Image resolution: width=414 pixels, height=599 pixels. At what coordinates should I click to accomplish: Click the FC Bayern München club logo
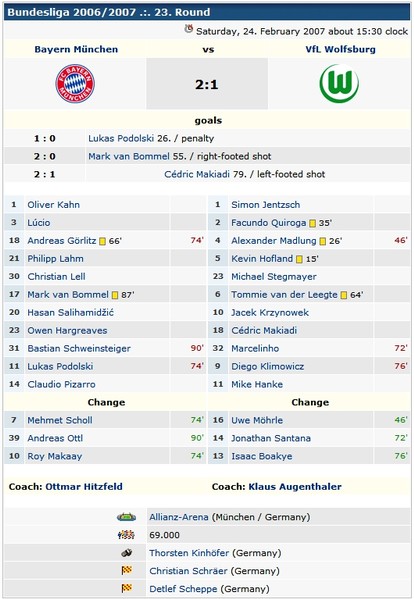point(75,84)
